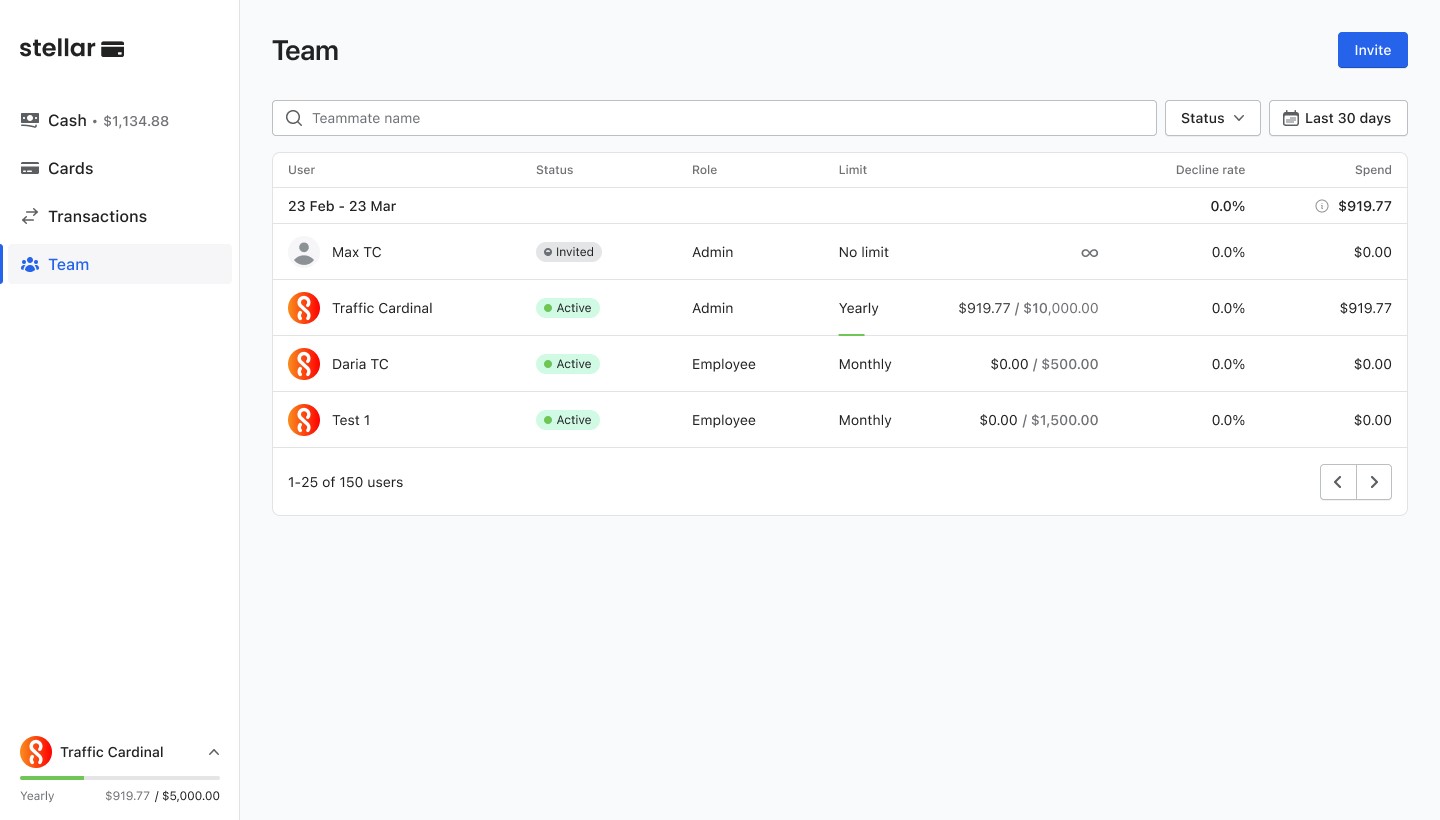Open the Last 30 days date dropdown

pyautogui.click(x=1338, y=118)
